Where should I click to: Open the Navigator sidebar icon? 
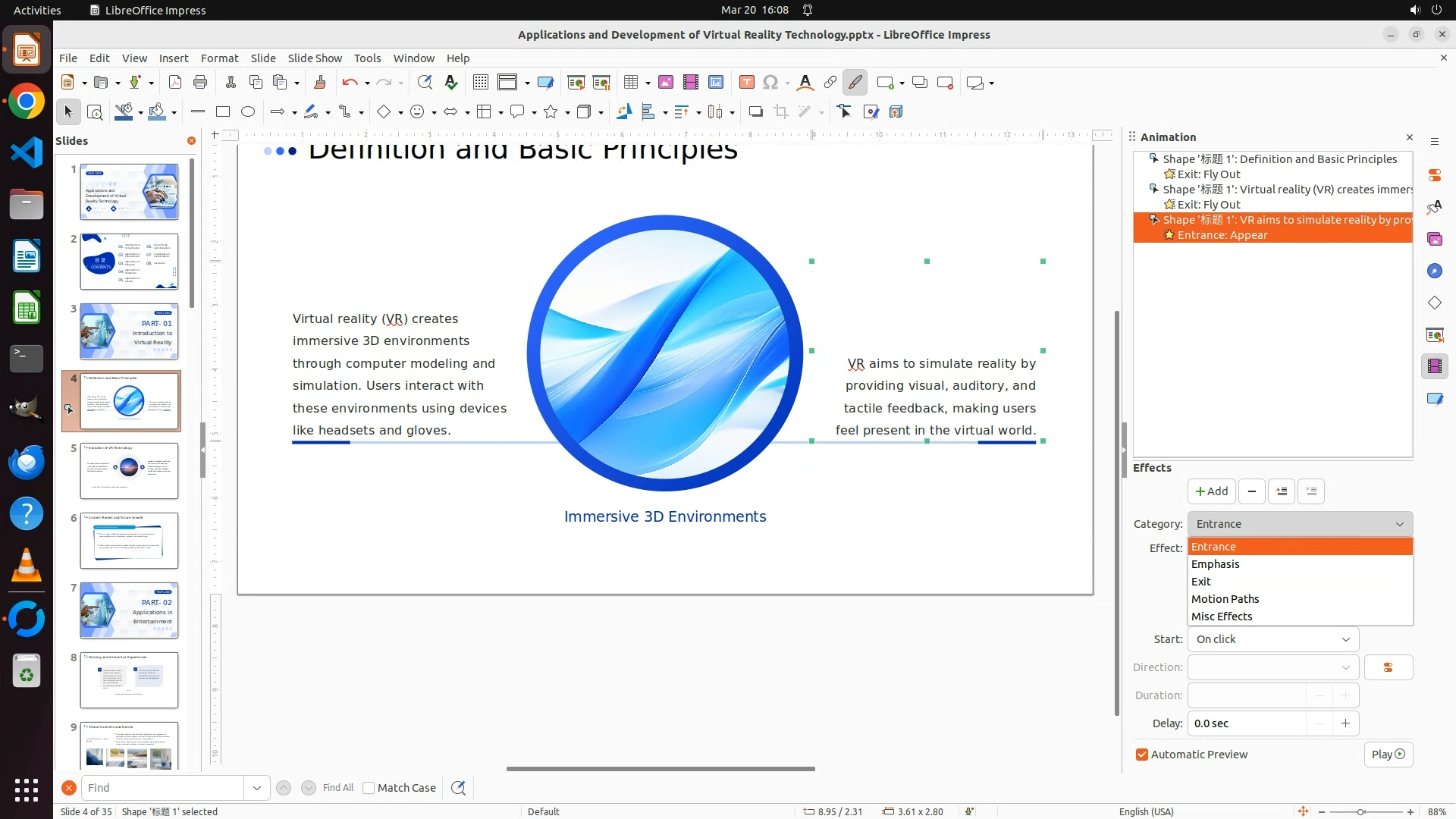pos(1434,271)
